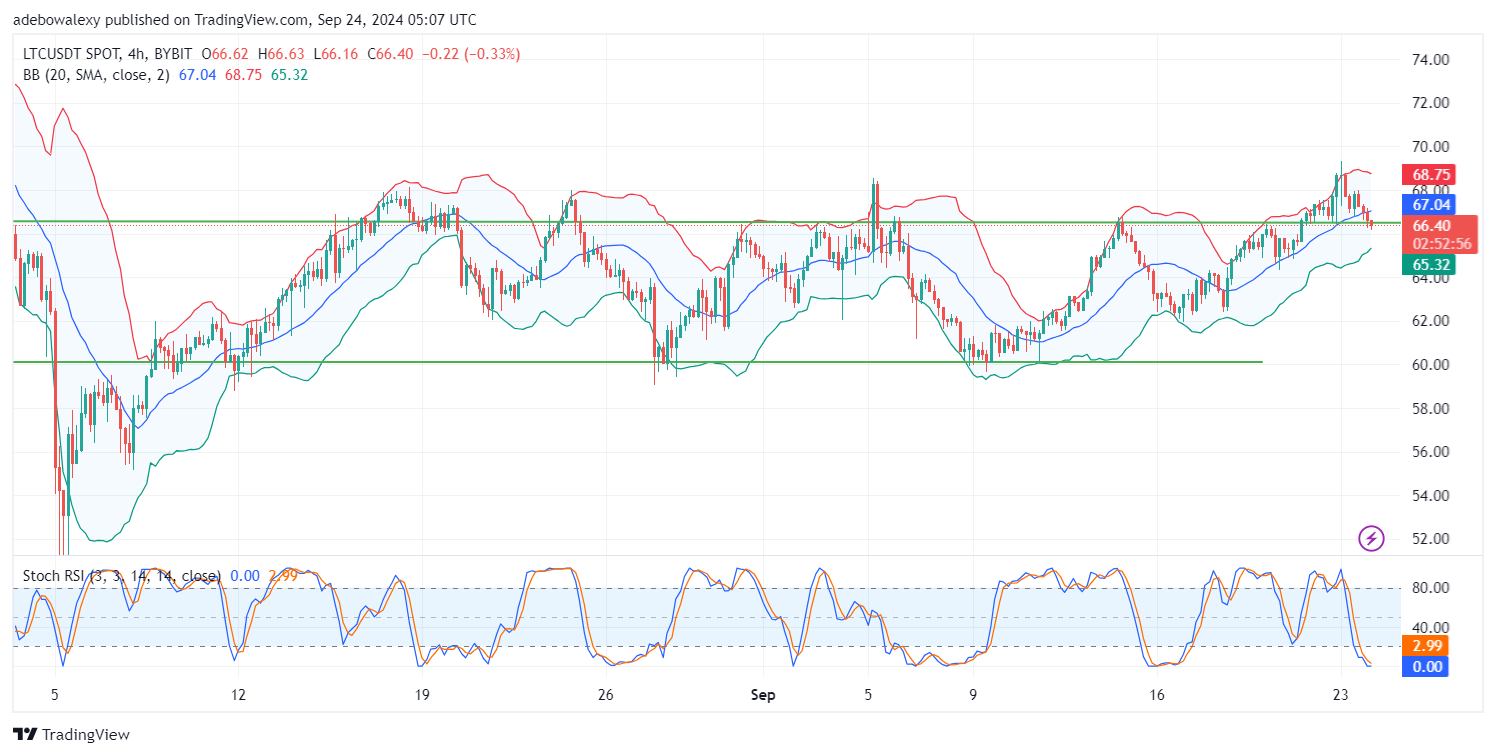The width and height of the screenshot is (1496, 756).
Task: Click the -0.22 (-0.33%) price change value
Action: pyautogui.click(x=470, y=54)
